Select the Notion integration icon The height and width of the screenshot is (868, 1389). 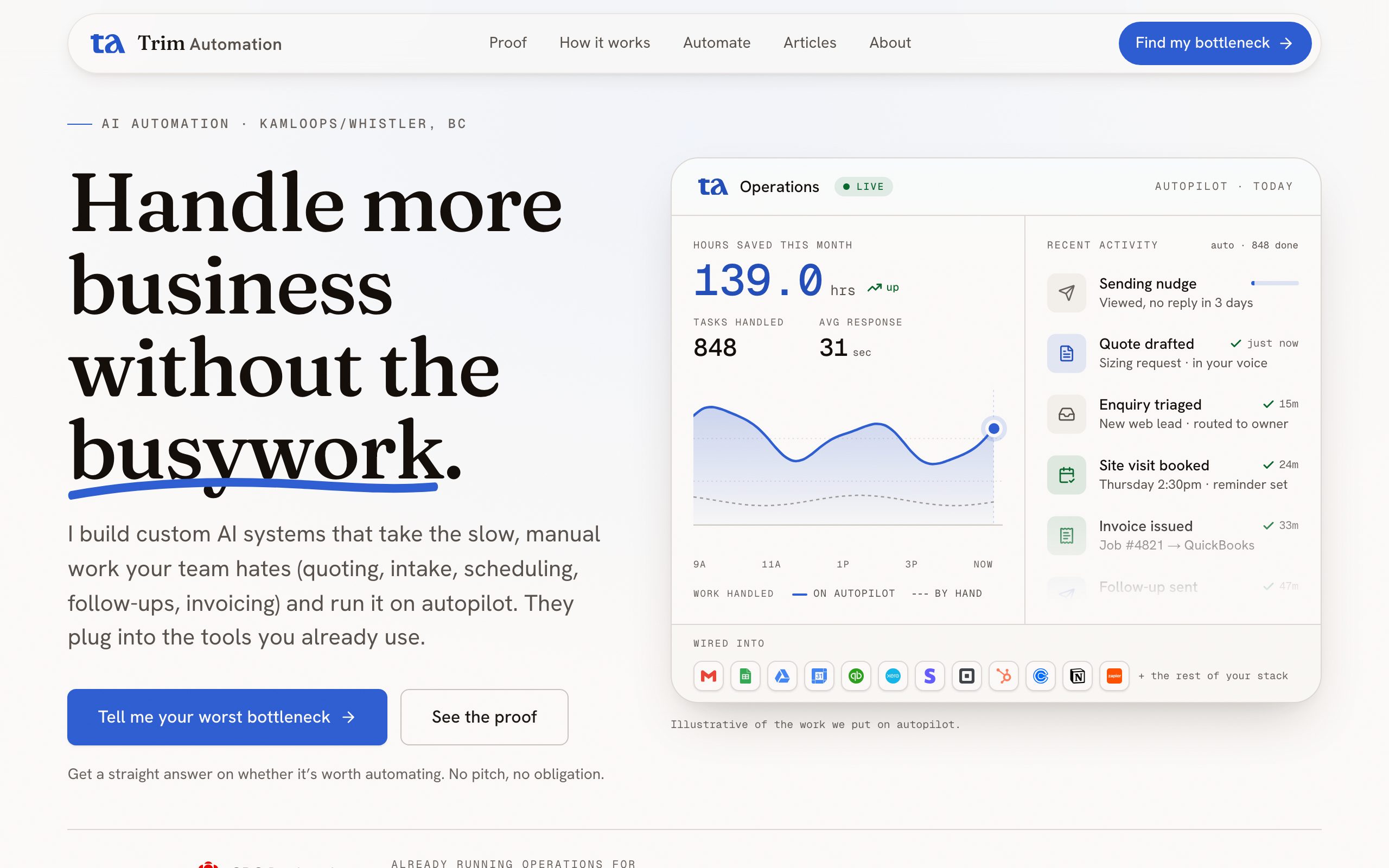click(x=1078, y=676)
